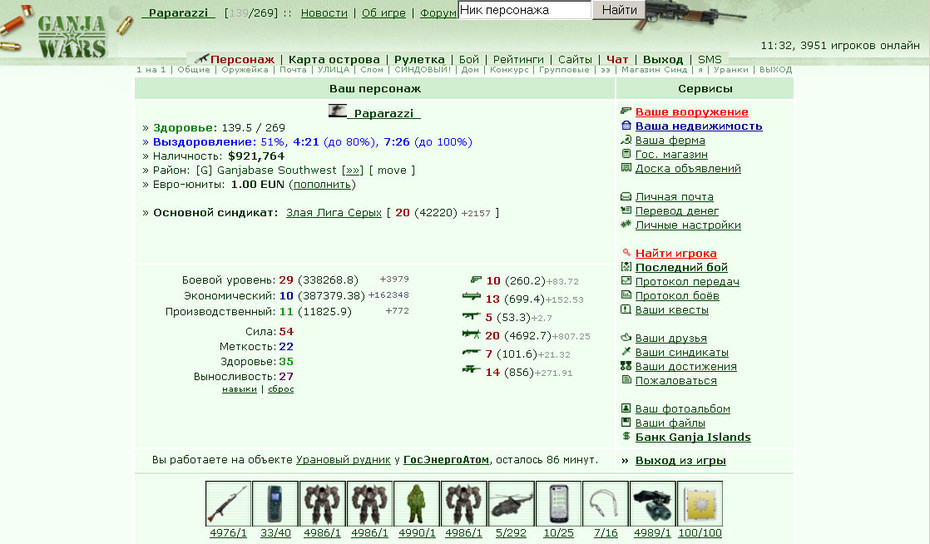
Task: Click the avatar icon beside Paparazzi name
Action: tap(337, 110)
